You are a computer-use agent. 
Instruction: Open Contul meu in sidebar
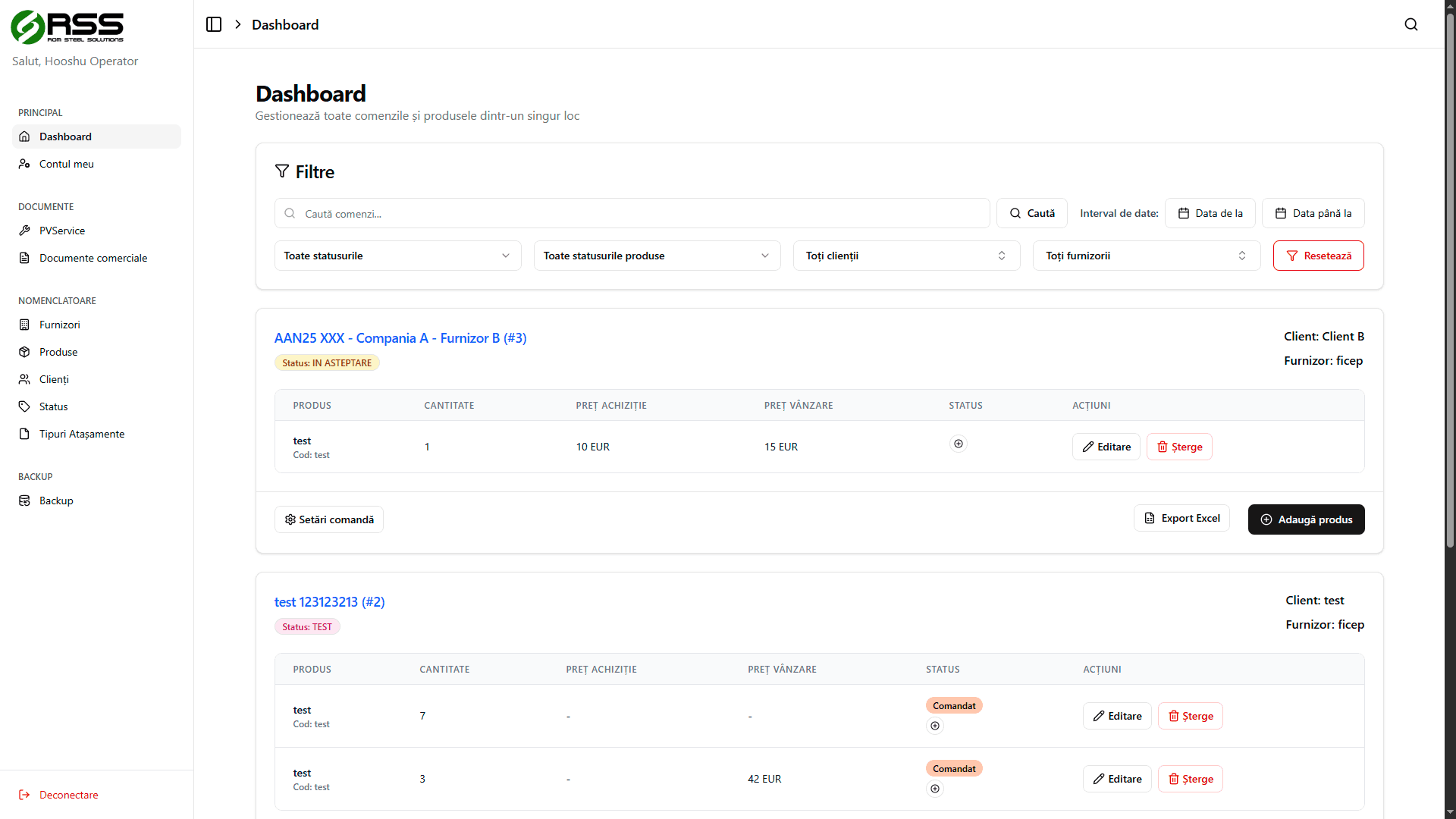pyautogui.click(x=96, y=164)
